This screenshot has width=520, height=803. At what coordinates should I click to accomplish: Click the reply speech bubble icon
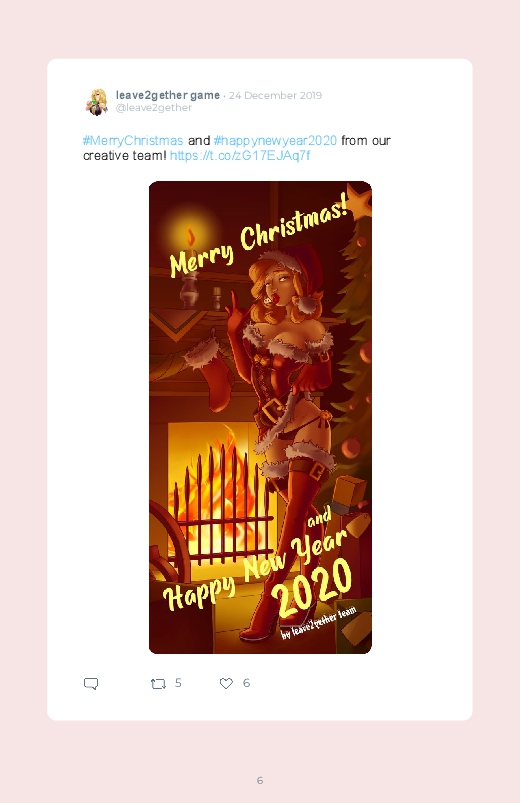pyautogui.click(x=91, y=684)
